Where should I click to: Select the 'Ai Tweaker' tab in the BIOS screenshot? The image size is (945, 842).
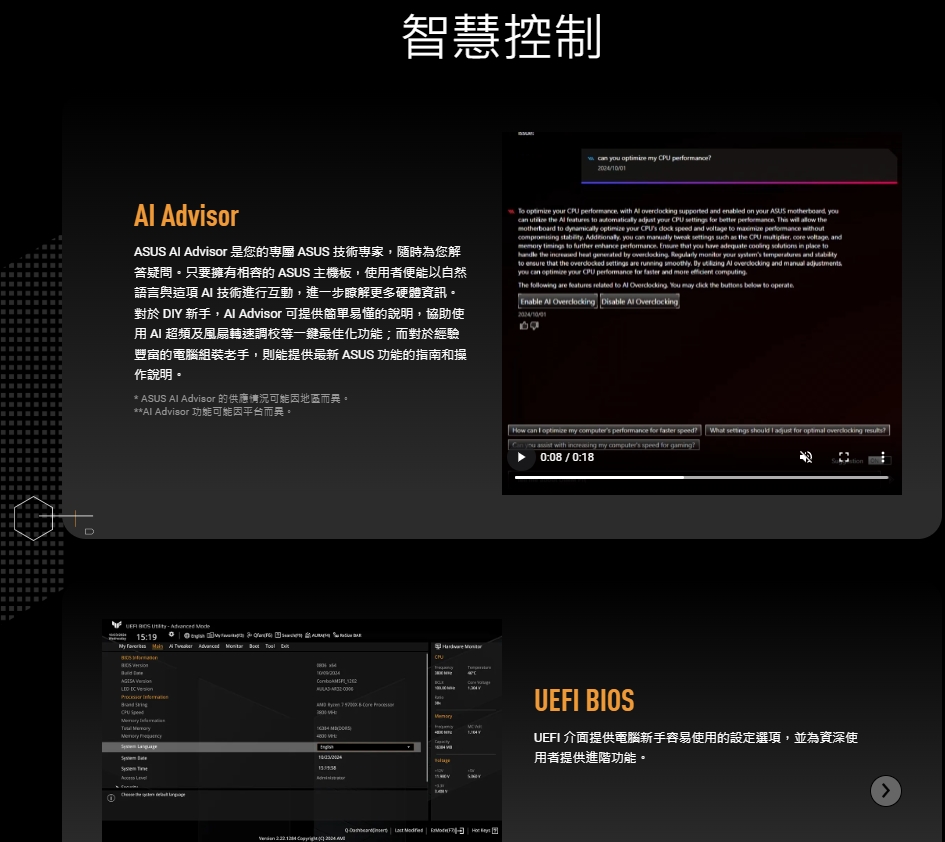(181, 646)
